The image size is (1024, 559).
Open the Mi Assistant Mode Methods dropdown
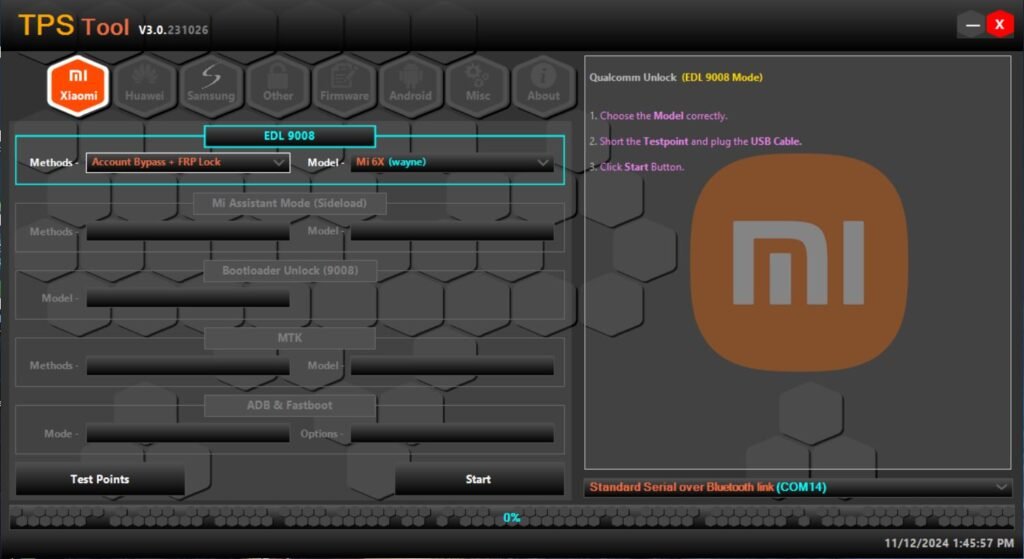tap(188, 231)
